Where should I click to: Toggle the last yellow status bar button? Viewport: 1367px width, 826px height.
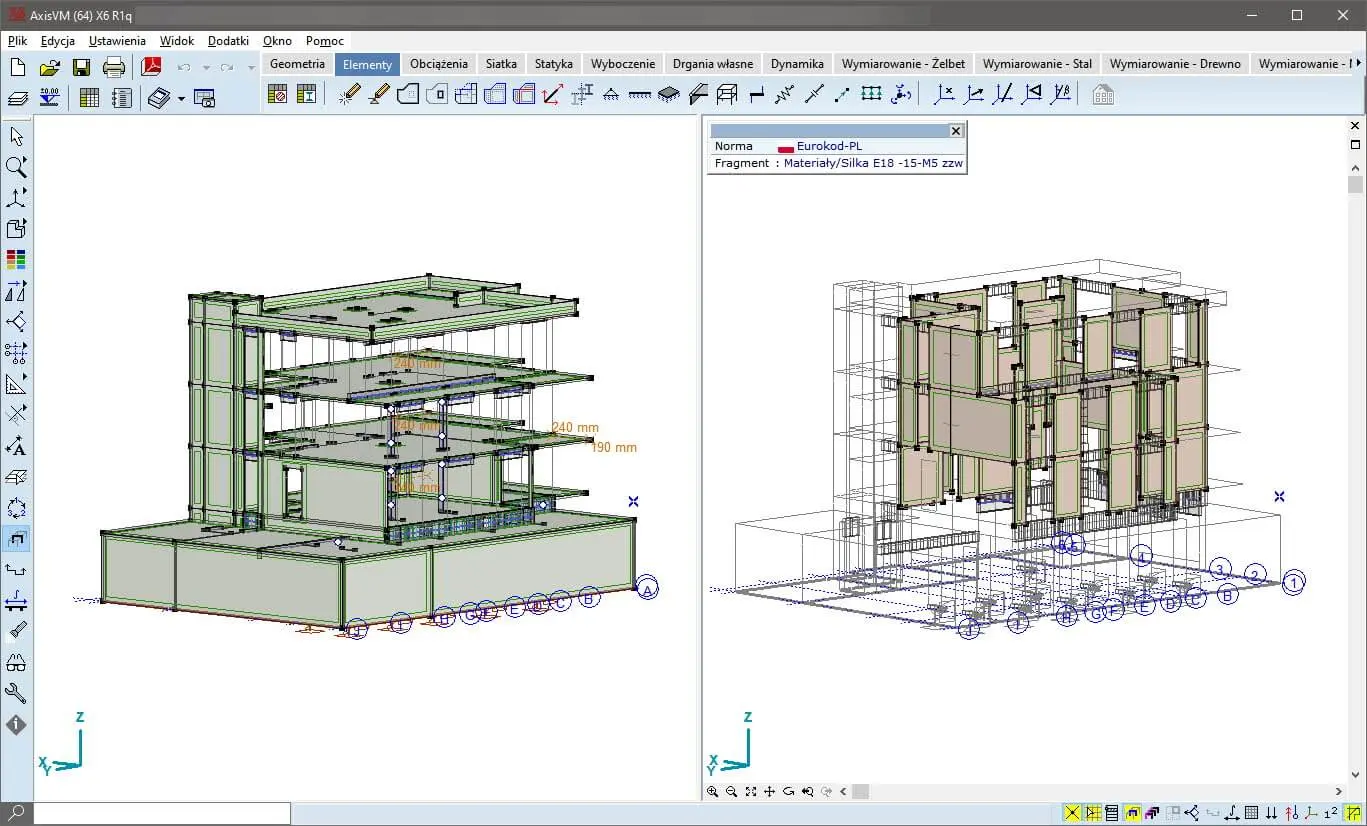[x=1353, y=813]
